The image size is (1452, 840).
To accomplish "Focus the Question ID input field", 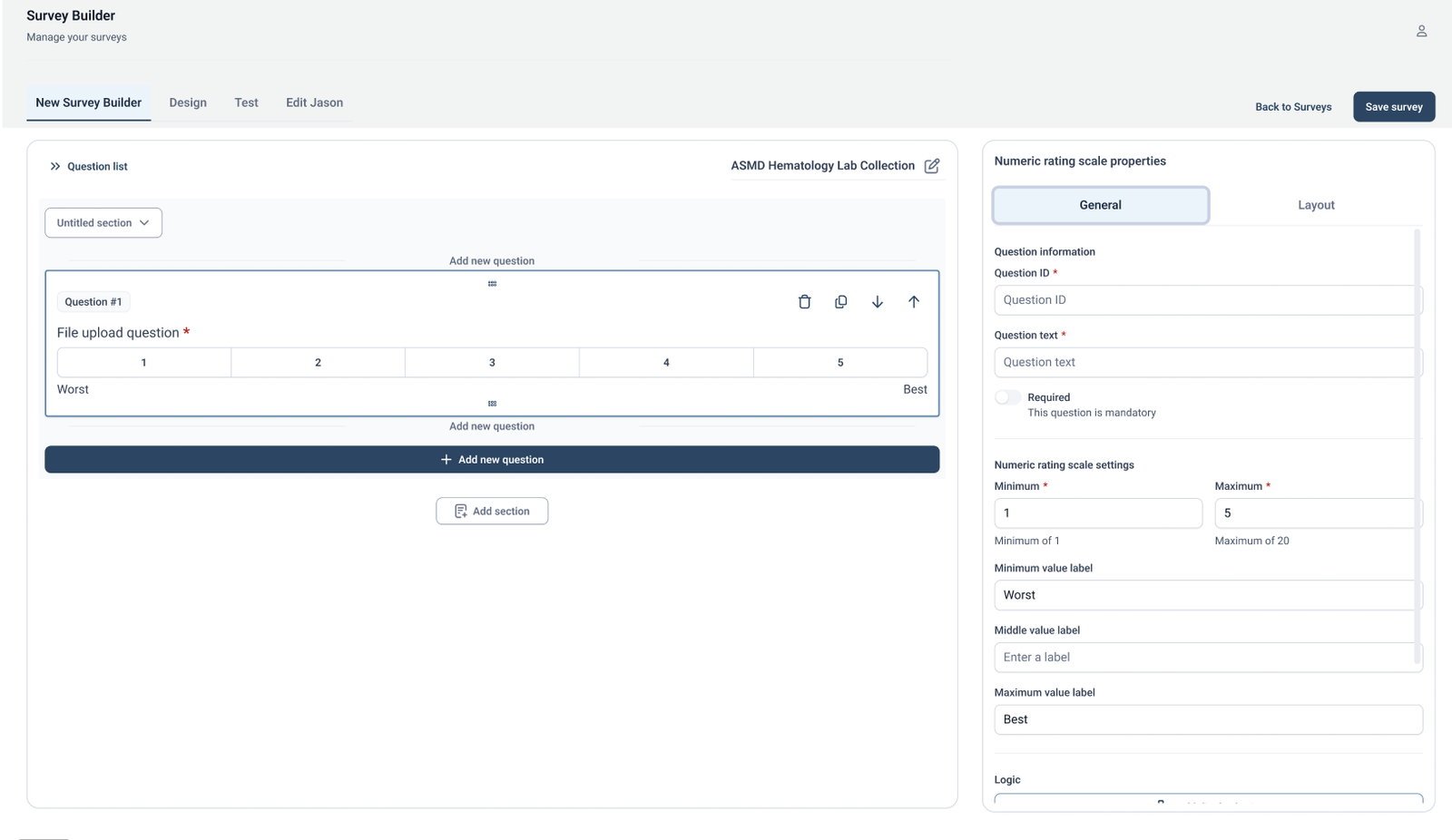I will 1208,300.
